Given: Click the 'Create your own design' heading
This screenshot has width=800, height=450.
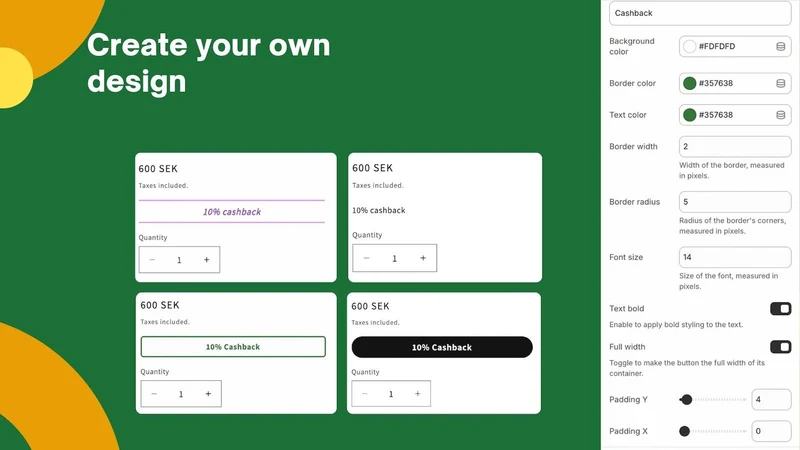Looking at the screenshot, I should pyautogui.click(x=209, y=63).
